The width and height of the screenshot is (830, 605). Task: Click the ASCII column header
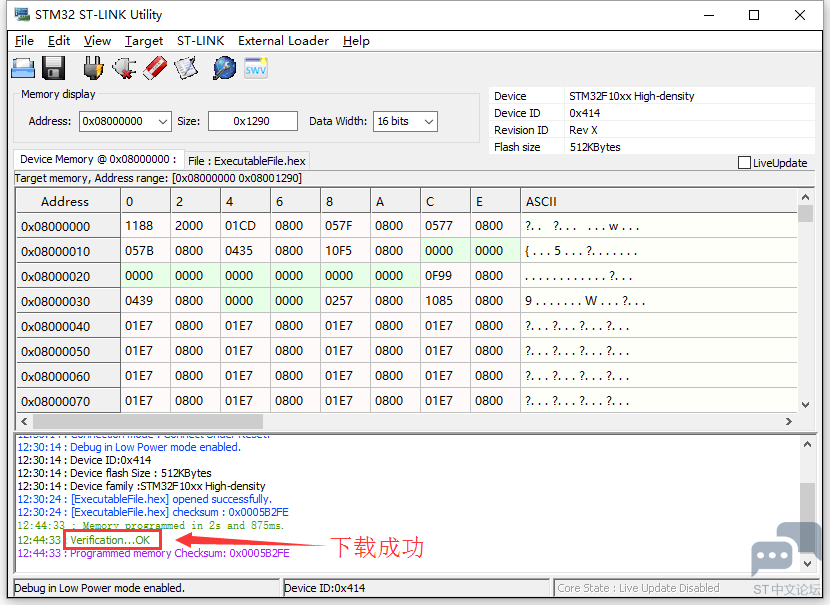[x=658, y=202]
